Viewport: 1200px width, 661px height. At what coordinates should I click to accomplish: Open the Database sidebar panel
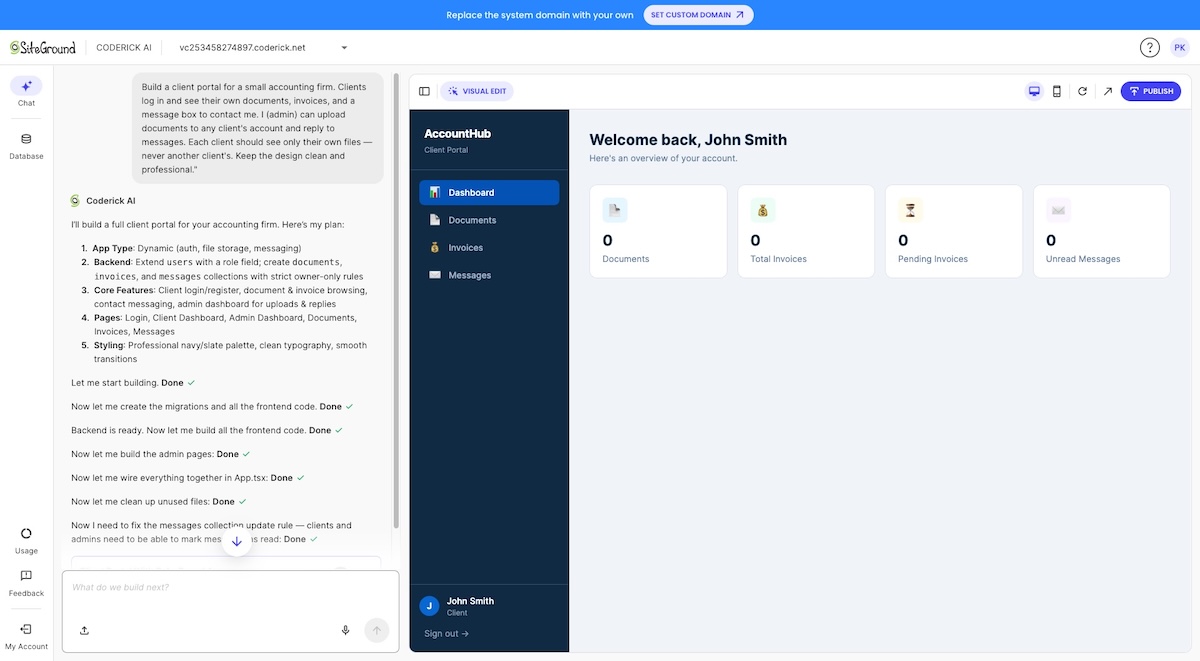26,146
